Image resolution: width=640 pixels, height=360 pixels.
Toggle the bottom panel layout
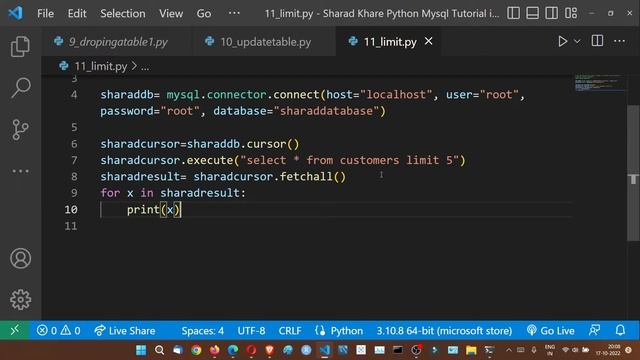coord(532,13)
